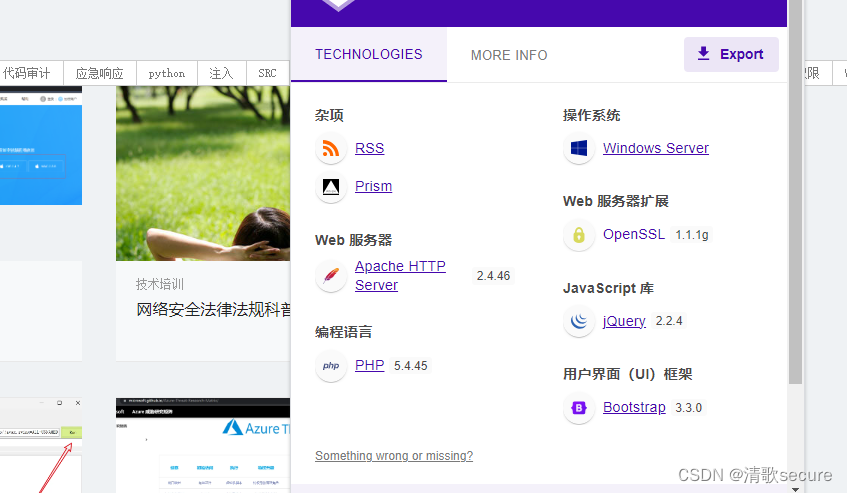Open the Windows Server link

point(656,148)
